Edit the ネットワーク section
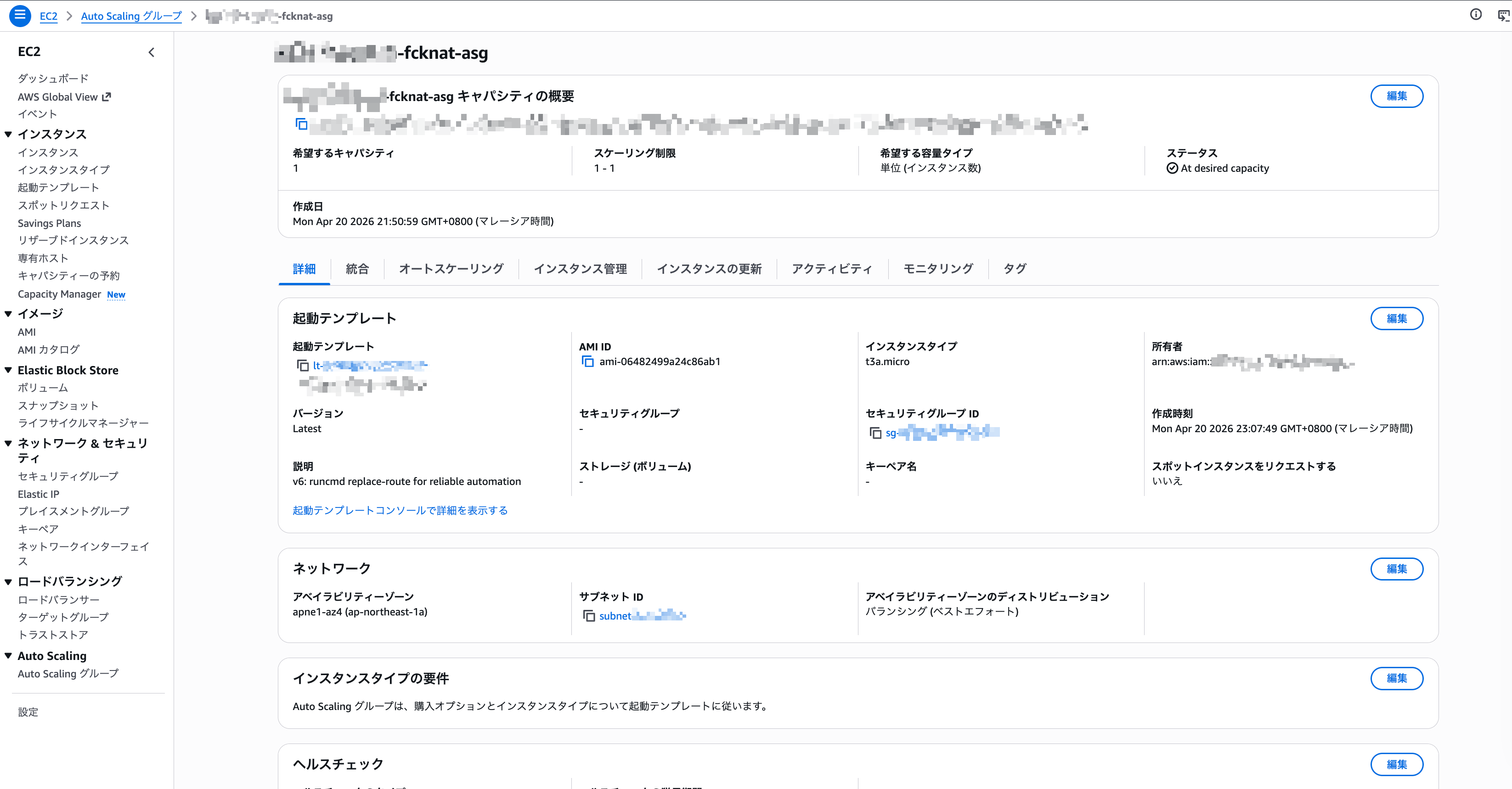 (1396, 569)
